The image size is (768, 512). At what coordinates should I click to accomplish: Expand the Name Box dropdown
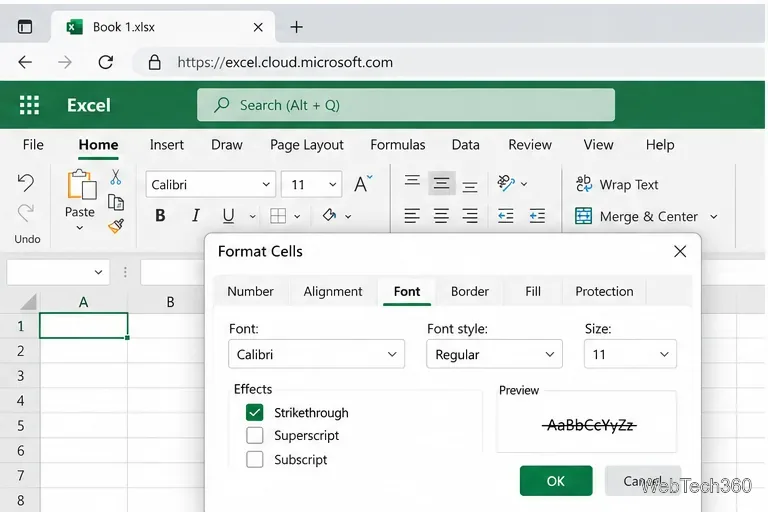click(98, 272)
